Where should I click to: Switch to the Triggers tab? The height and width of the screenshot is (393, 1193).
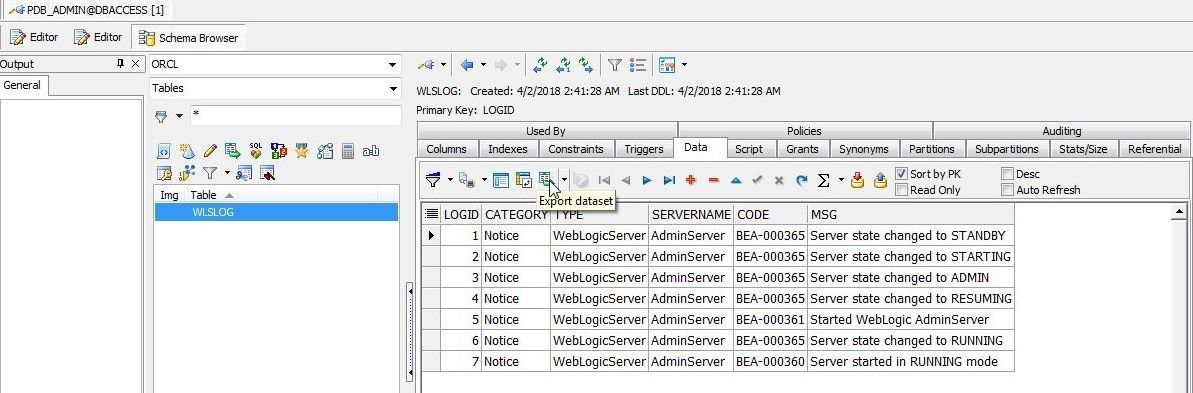[x=644, y=149]
